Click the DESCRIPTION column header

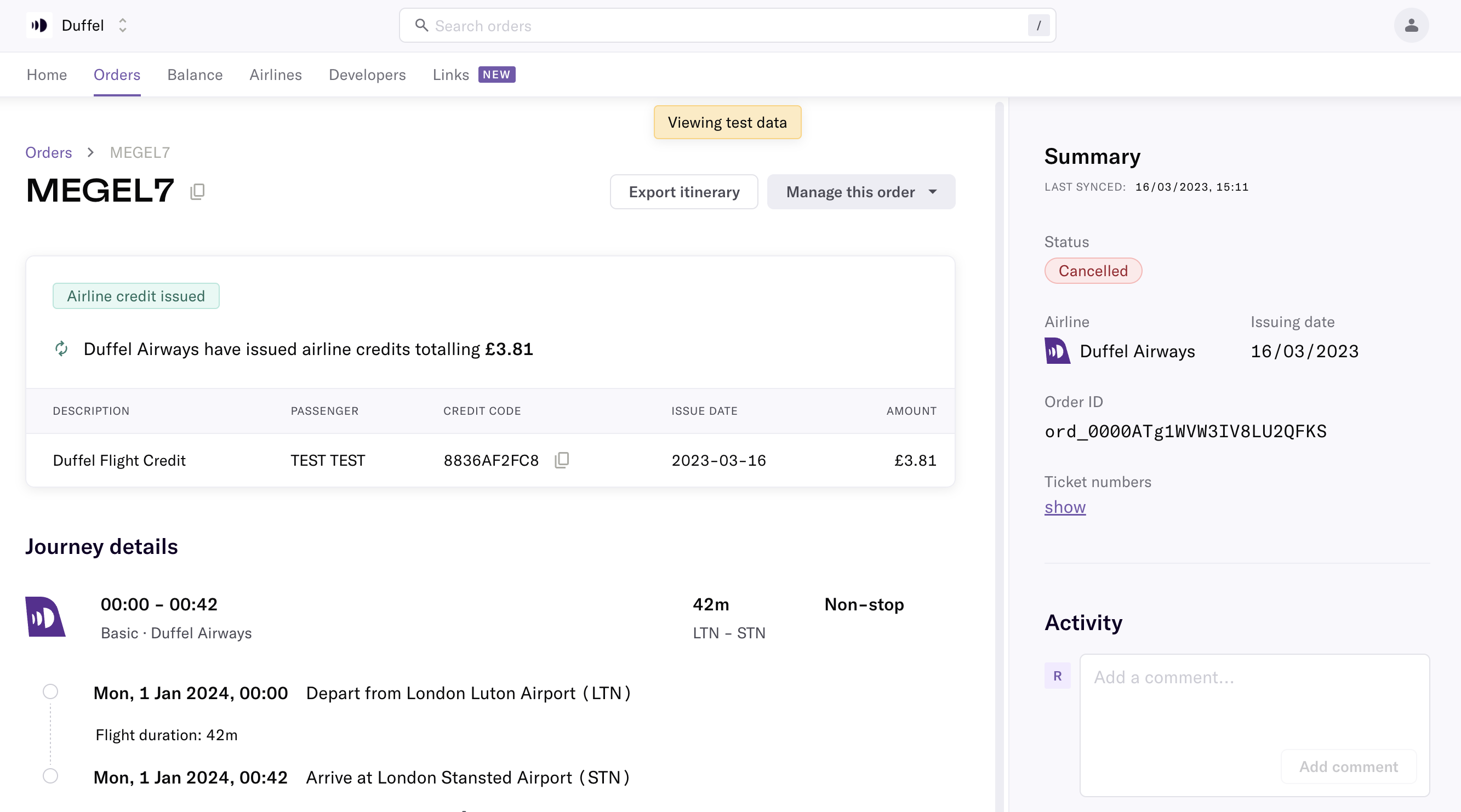pyautogui.click(x=92, y=411)
